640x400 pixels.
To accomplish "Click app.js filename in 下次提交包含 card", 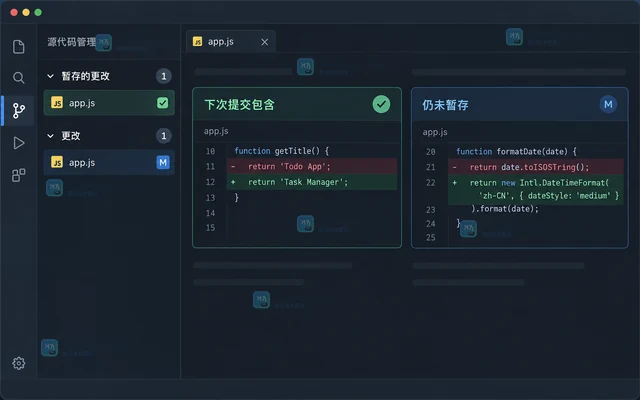I will (x=216, y=131).
